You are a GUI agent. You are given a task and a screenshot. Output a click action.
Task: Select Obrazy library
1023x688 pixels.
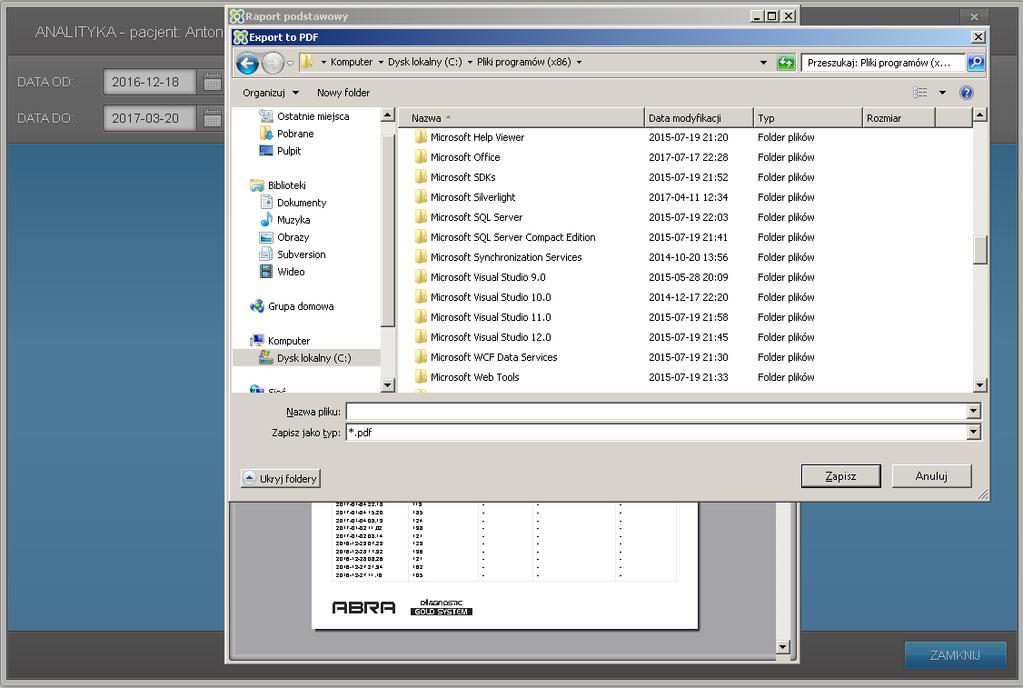pyautogui.click(x=292, y=237)
